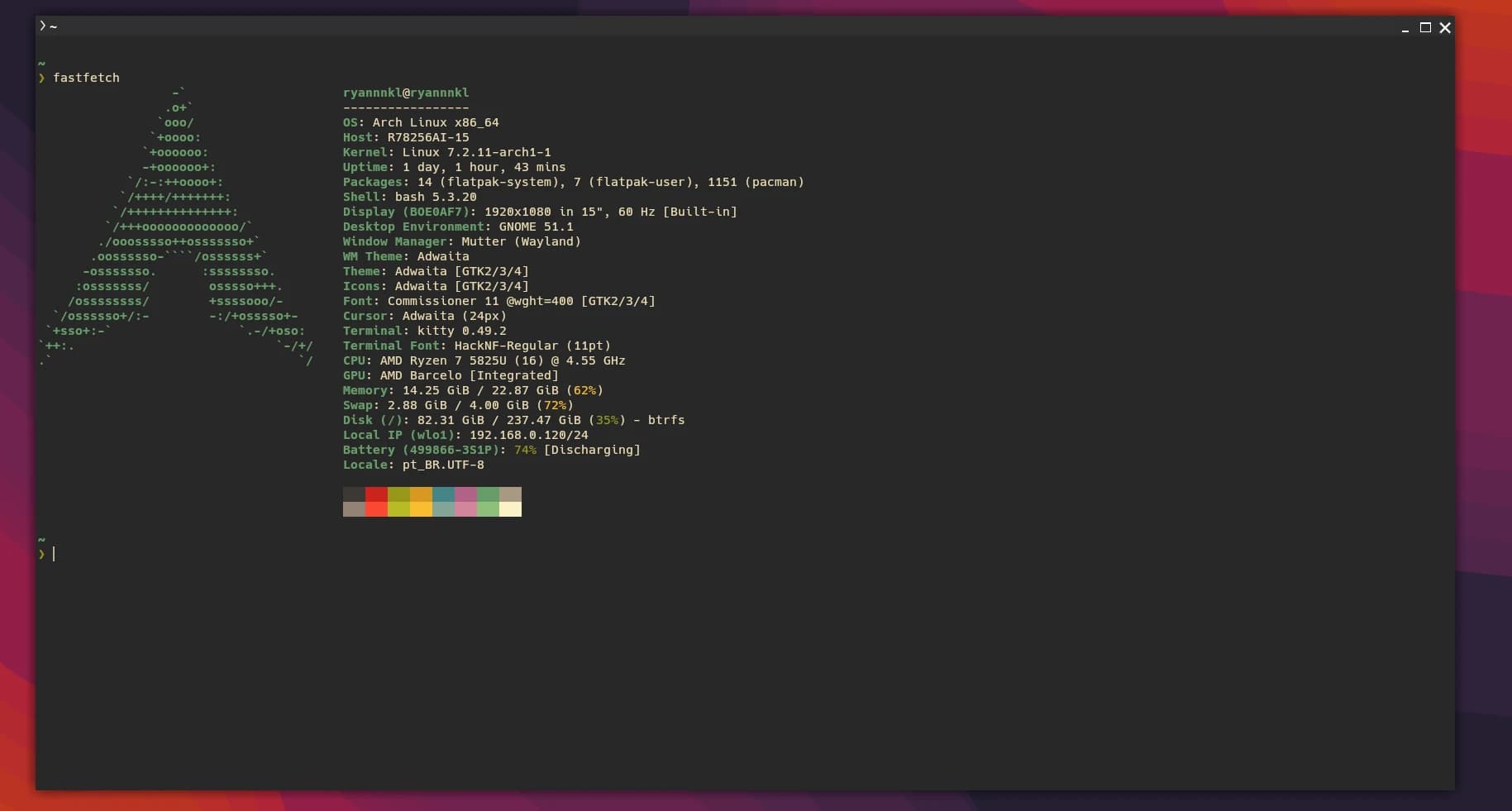This screenshot has width=1512, height=811.
Task: Click the Arch Linux ASCII art logo
Action: 176,227
